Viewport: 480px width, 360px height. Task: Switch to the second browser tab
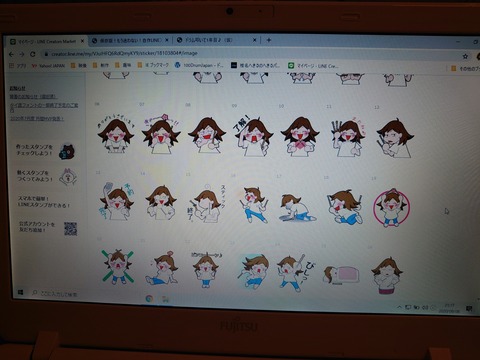click(131, 40)
